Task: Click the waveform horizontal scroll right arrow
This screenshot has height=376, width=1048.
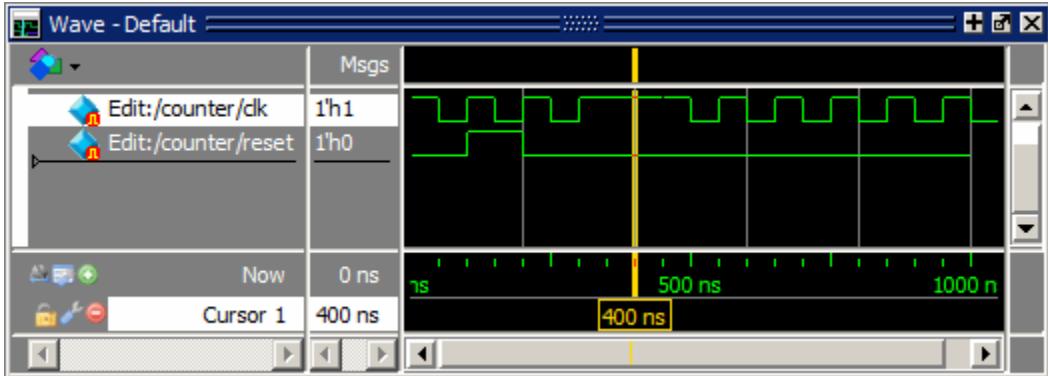Action: pos(985,353)
